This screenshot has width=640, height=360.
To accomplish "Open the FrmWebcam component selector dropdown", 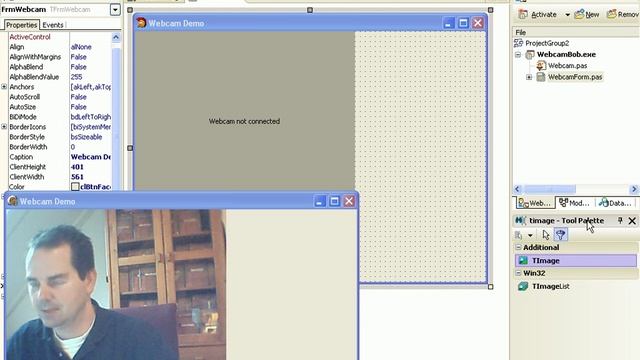I will pos(115,9).
